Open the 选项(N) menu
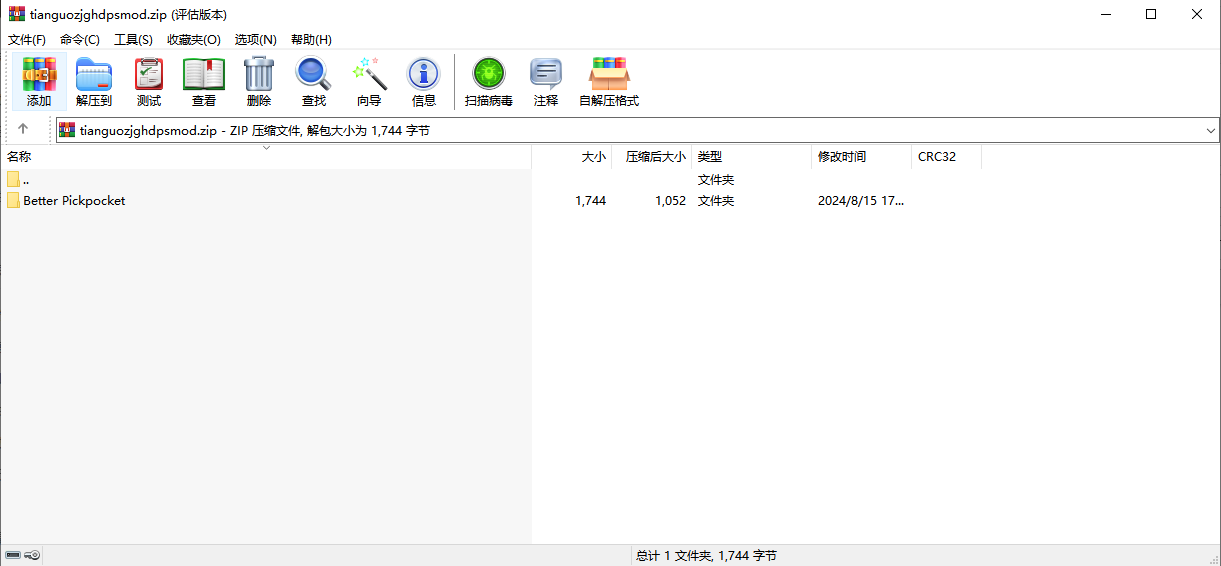1221x566 pixels. (x=256, y=39)
